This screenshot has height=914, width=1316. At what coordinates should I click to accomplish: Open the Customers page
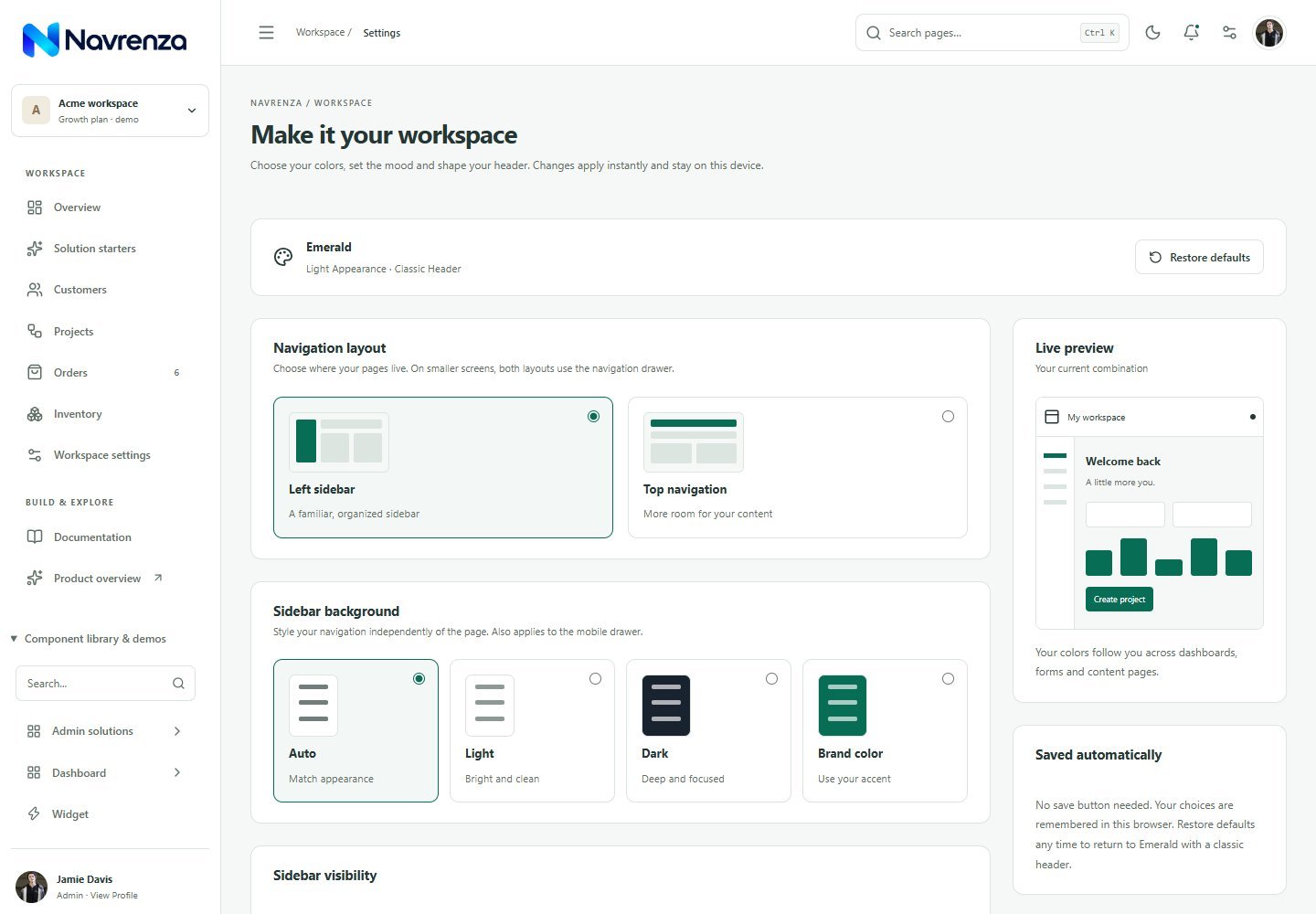pos(110,290)
